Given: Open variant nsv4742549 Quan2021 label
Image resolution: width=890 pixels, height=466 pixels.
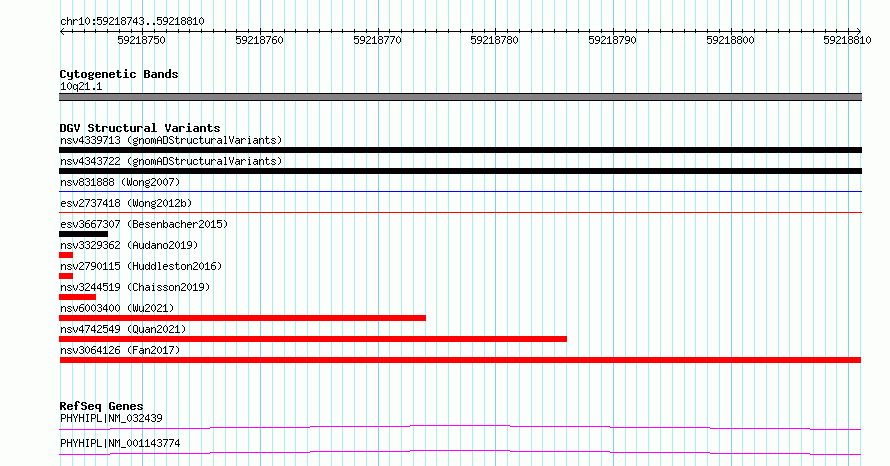Looking at the screenshot, I should [x=123, y=329].
